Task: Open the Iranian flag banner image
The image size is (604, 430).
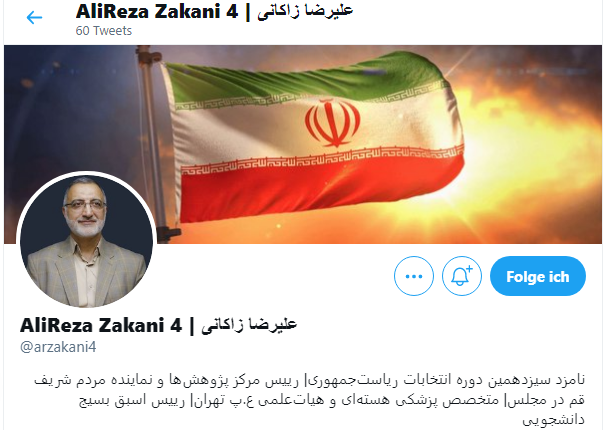Action: (x=303, y=144)
